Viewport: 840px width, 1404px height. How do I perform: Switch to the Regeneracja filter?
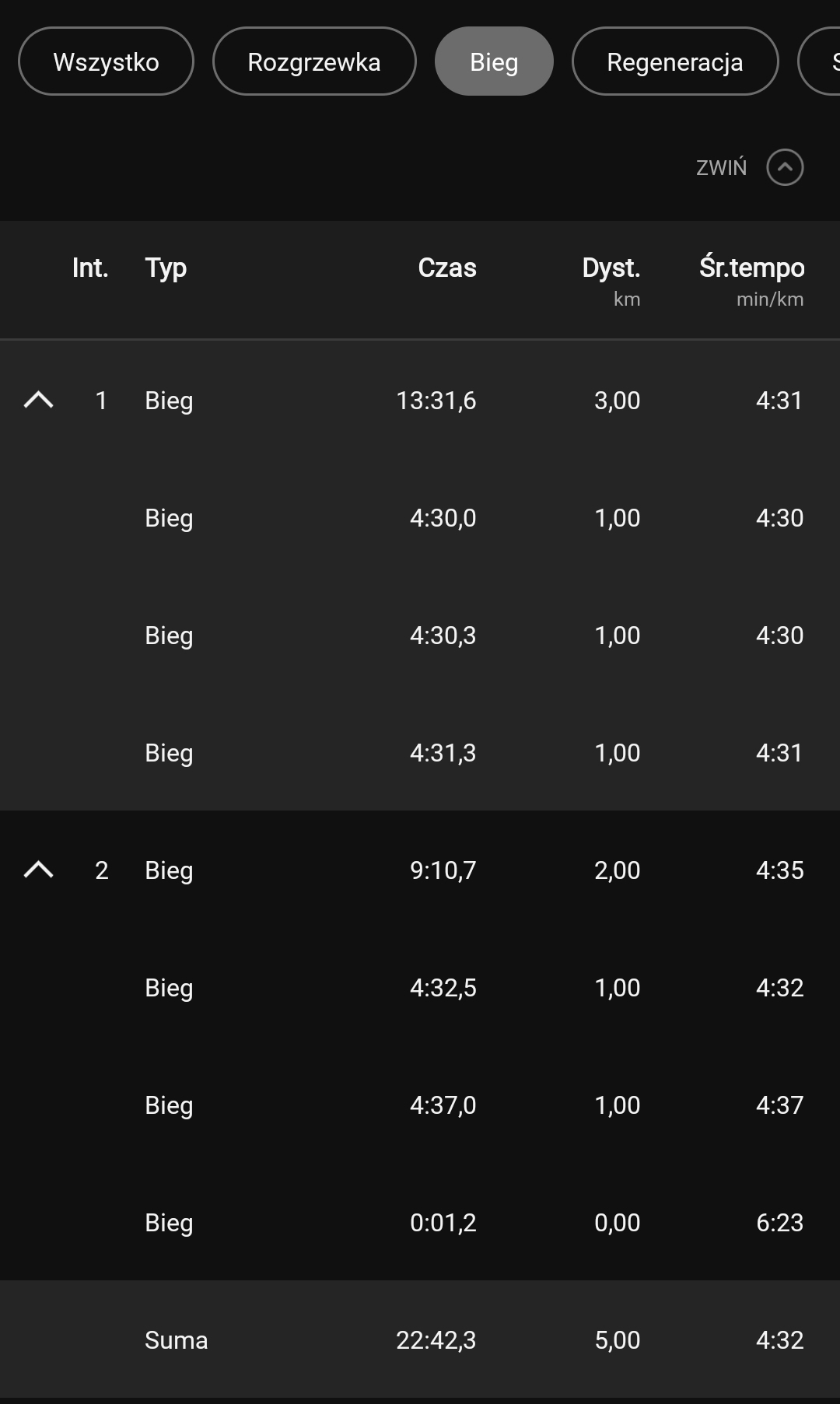click(674, 61)
